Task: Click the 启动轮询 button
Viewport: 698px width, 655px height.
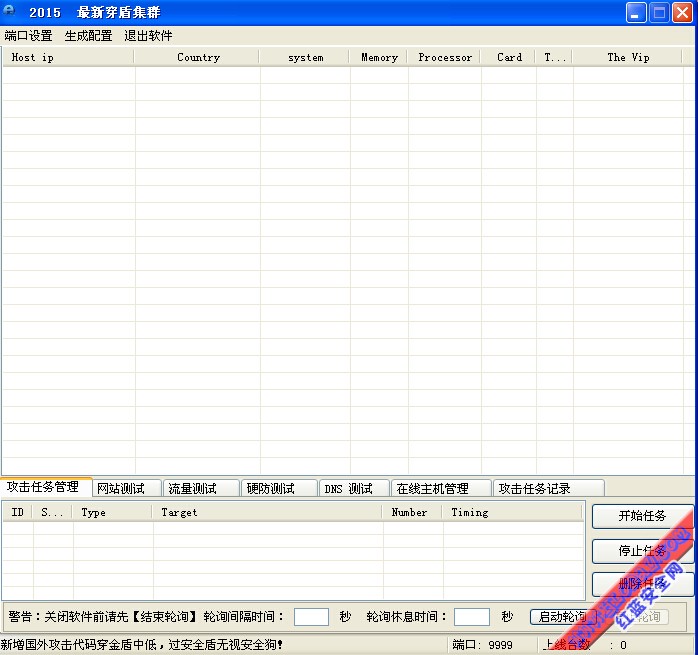Action: click(563, 617)
